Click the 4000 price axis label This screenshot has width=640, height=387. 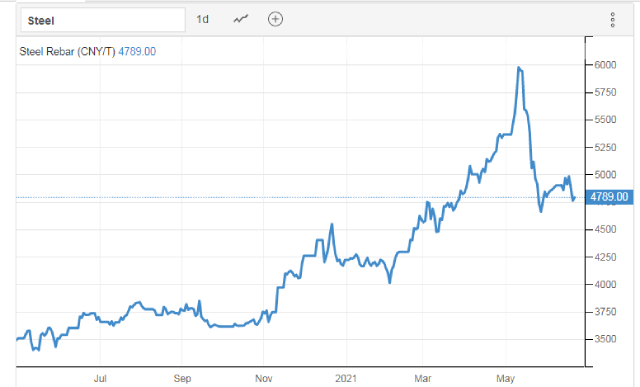[605, 285]
